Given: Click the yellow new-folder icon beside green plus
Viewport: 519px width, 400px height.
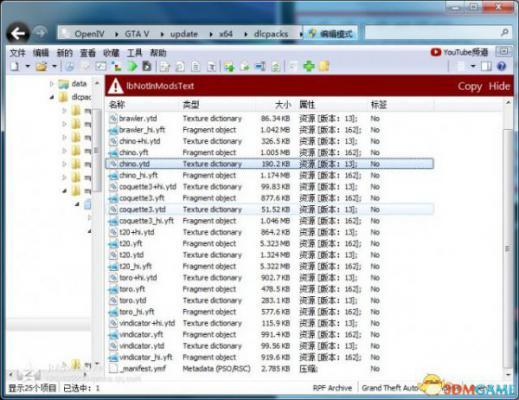Looking at the screenshot, I should coord(324,66).
